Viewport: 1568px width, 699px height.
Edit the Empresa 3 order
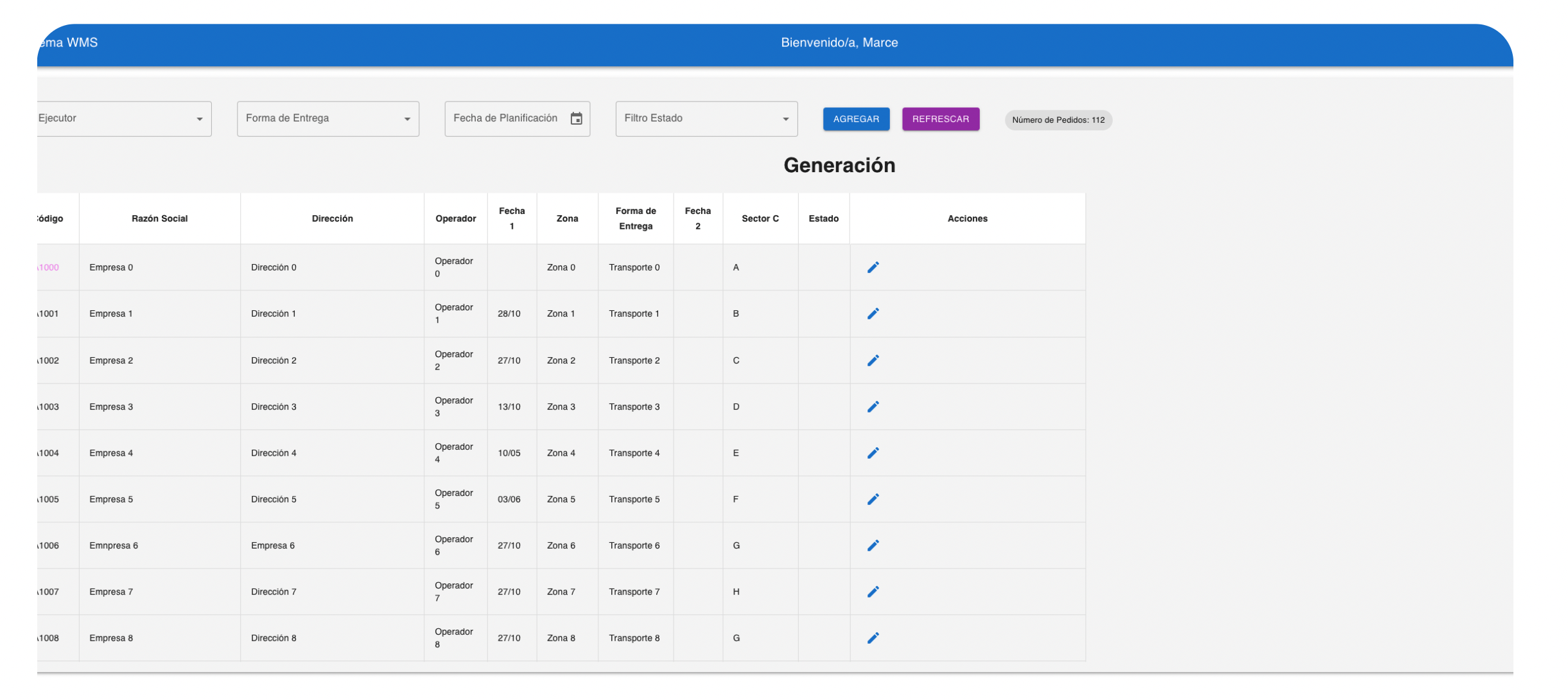point(873,407)
